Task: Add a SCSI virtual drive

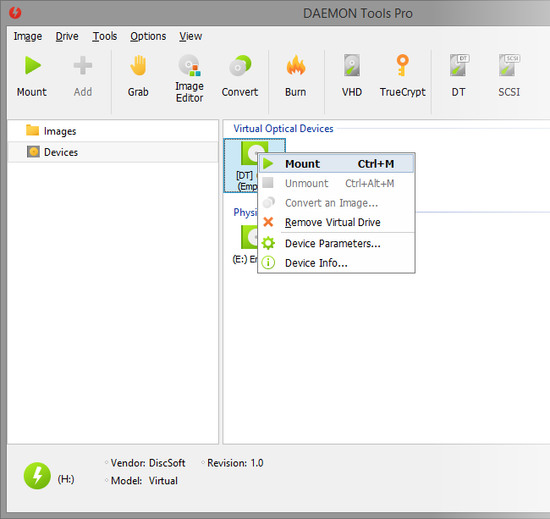Action: tap(509, 65)
